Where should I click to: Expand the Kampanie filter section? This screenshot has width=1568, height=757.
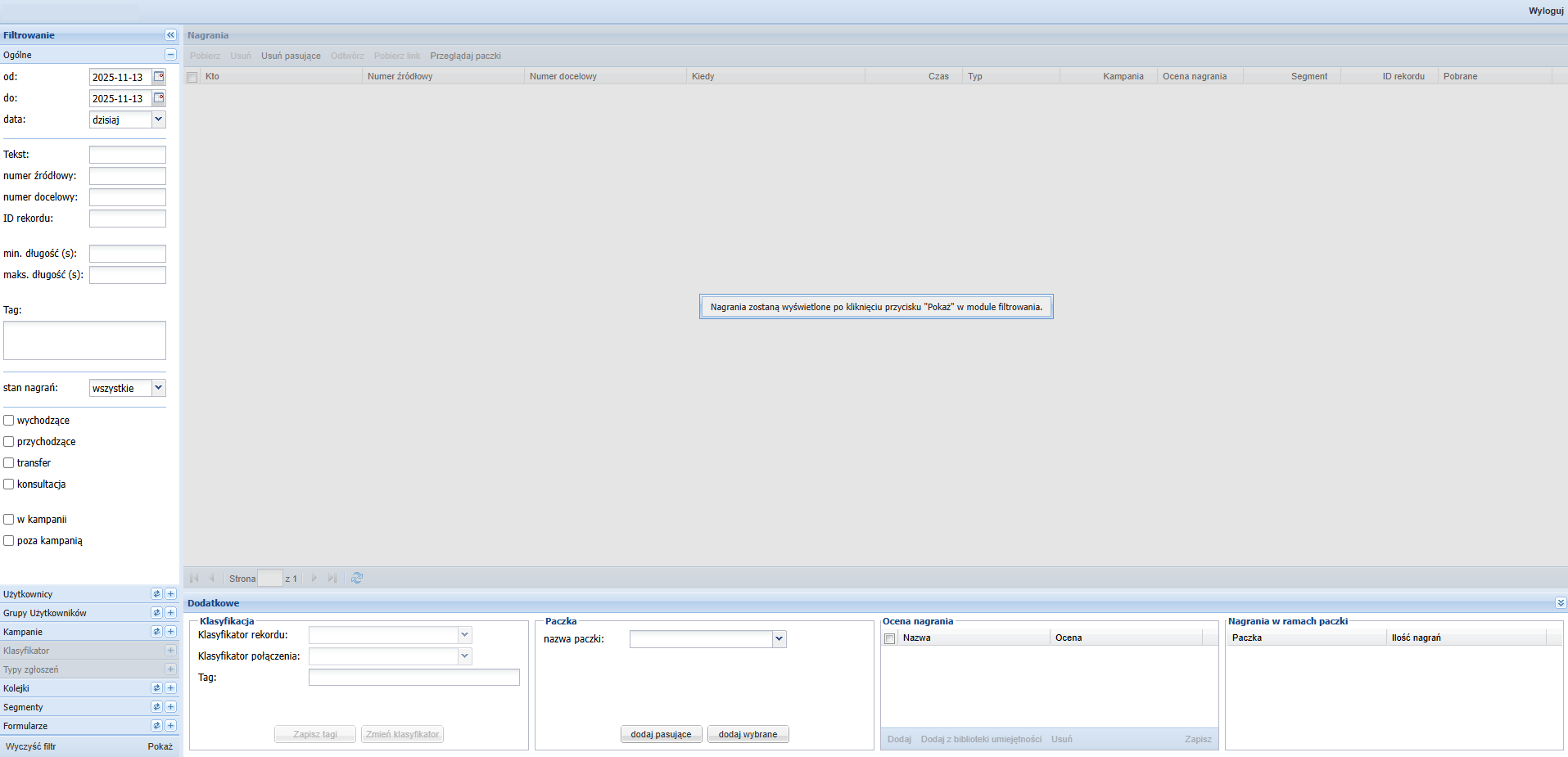(170, 632)
